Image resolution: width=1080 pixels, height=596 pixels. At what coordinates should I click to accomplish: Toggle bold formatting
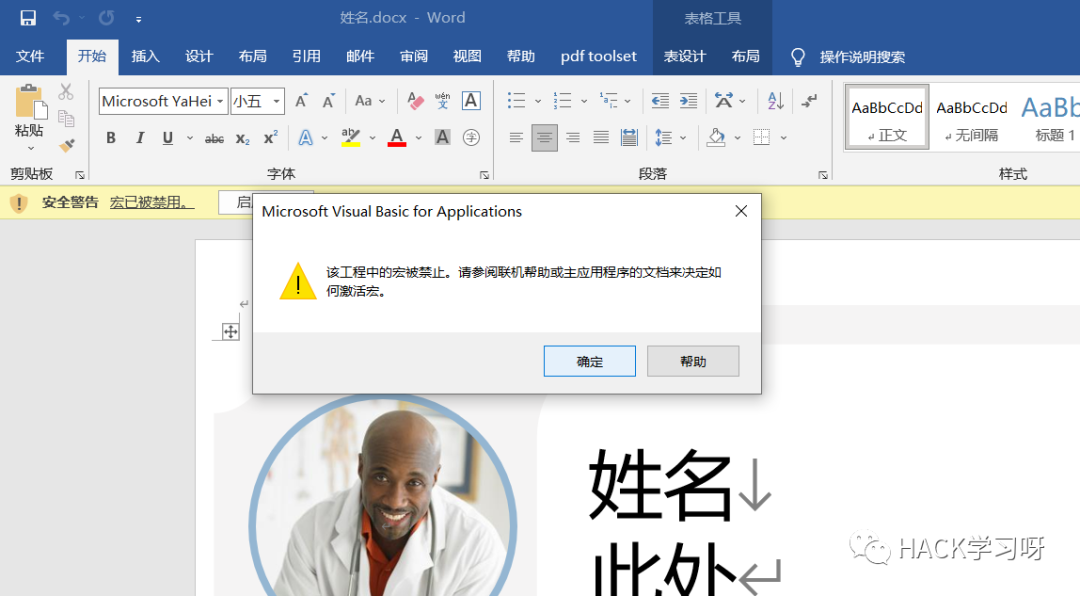111,138
